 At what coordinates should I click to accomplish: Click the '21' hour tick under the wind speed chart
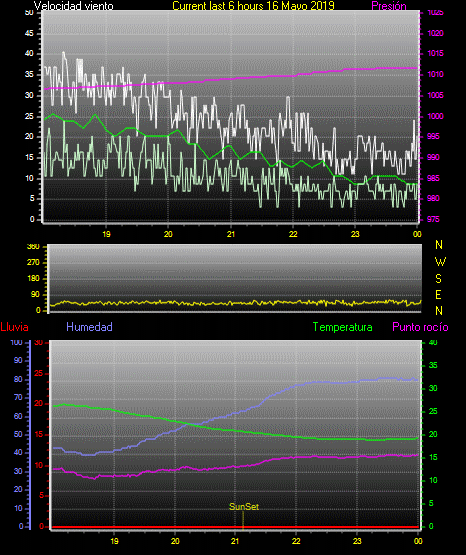[x=231, y=234]
